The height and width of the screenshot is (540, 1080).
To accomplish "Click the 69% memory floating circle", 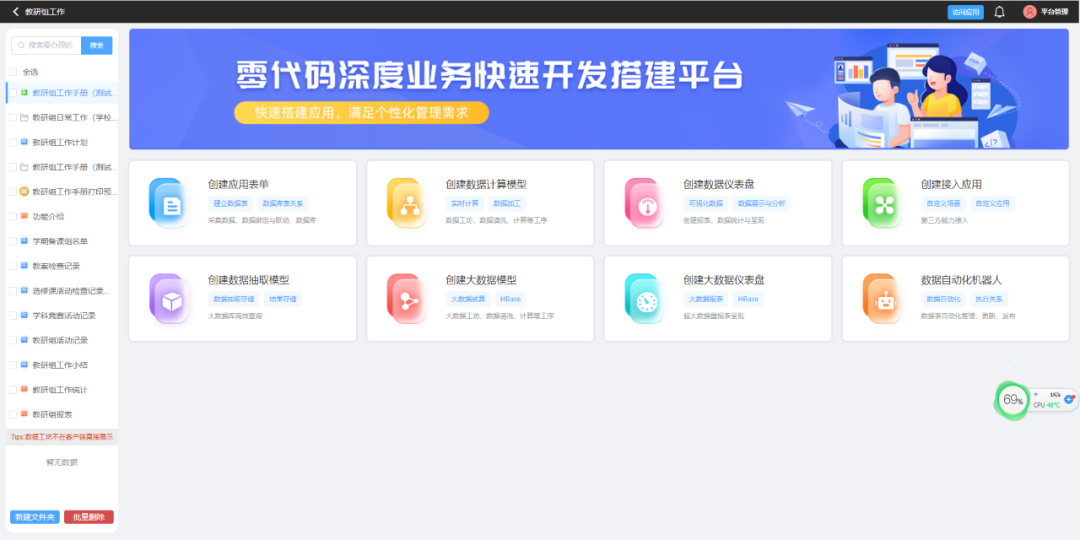I will (x=1012, y=399).
